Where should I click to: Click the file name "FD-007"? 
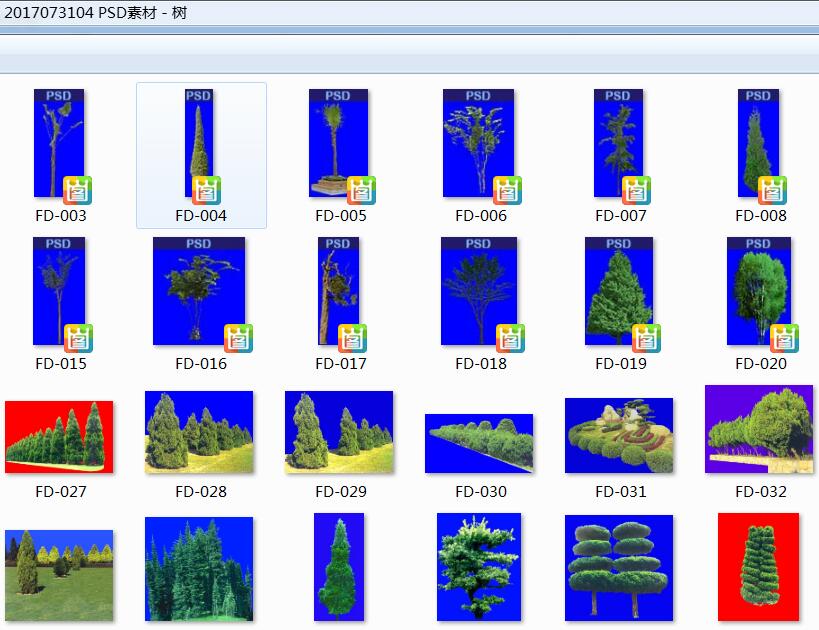pyautogui.click(x=621, y=216)
